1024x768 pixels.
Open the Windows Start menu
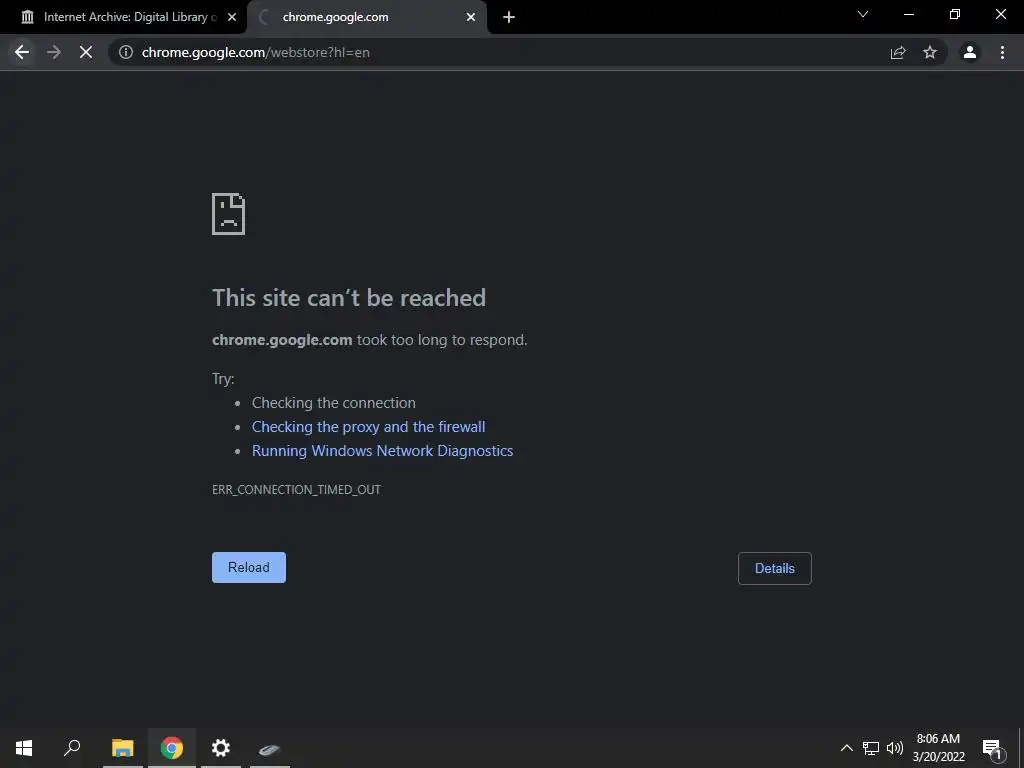(24, 748)
